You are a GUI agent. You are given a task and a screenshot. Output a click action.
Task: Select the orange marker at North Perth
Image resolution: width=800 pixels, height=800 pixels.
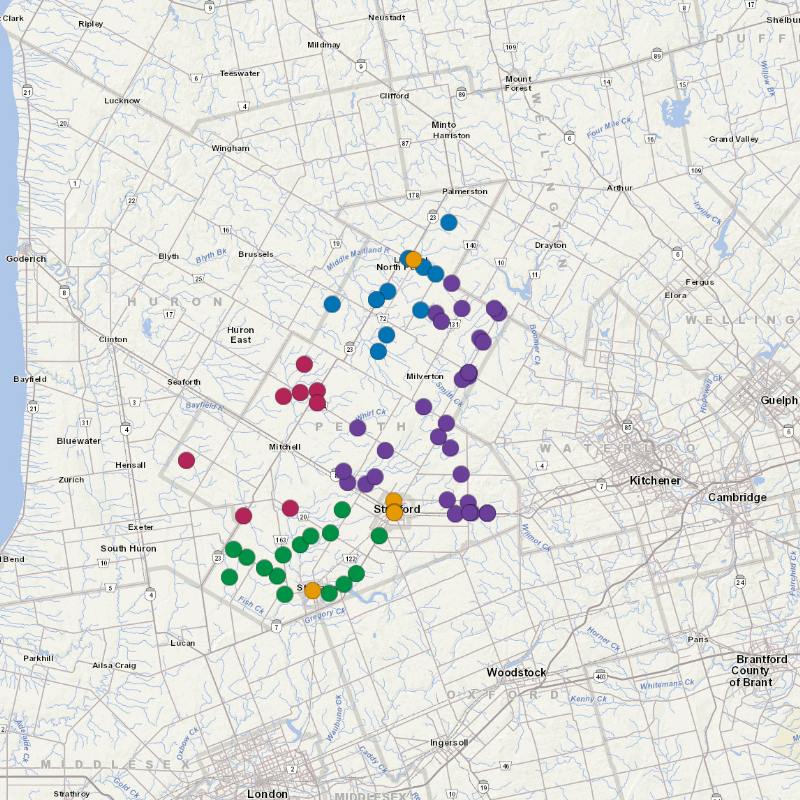click(x=413, y=259)
